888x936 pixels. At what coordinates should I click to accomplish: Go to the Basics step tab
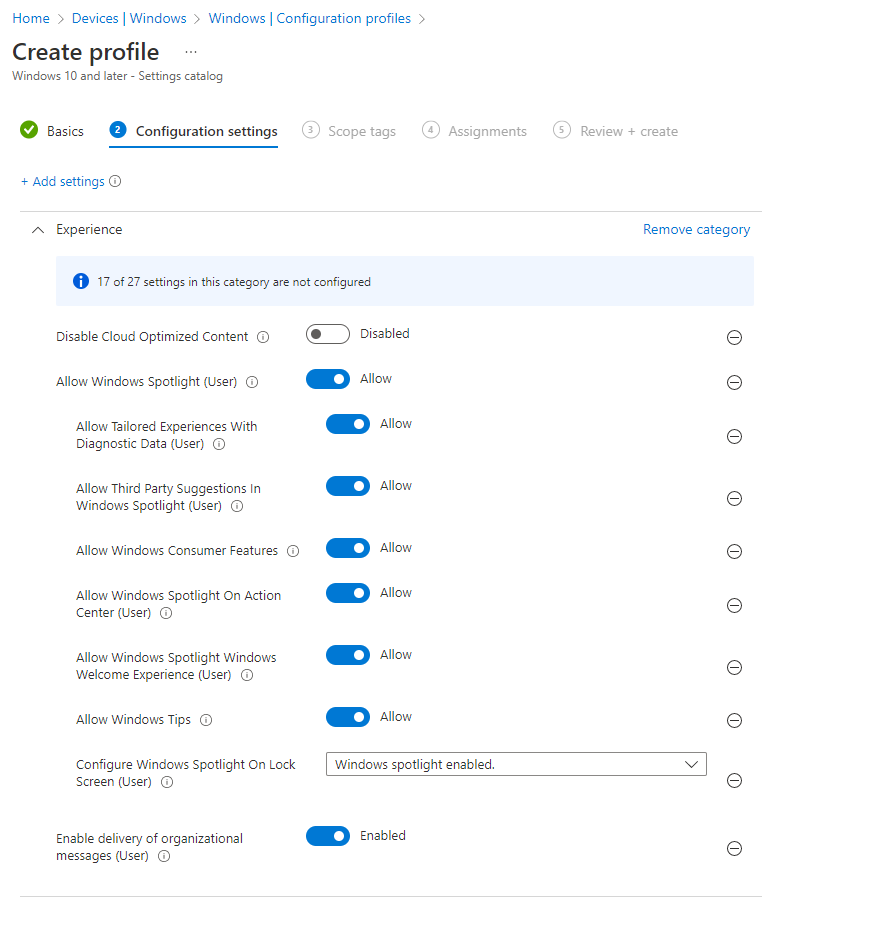(x=53, y=131)
